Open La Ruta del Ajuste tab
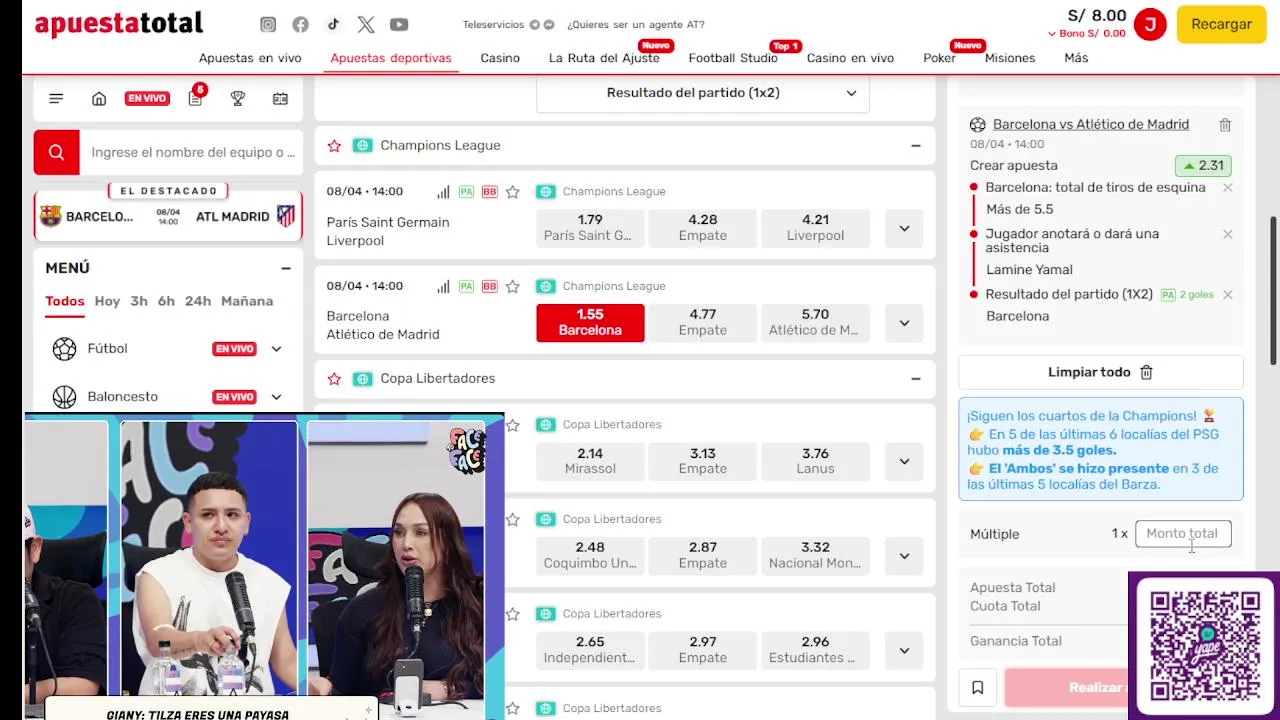 (x=604, y=58)
